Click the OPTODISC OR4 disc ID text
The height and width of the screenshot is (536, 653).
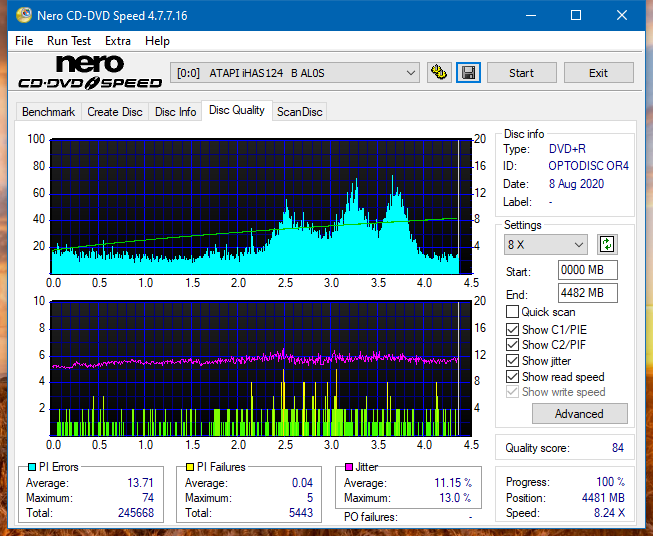(588, 166)
